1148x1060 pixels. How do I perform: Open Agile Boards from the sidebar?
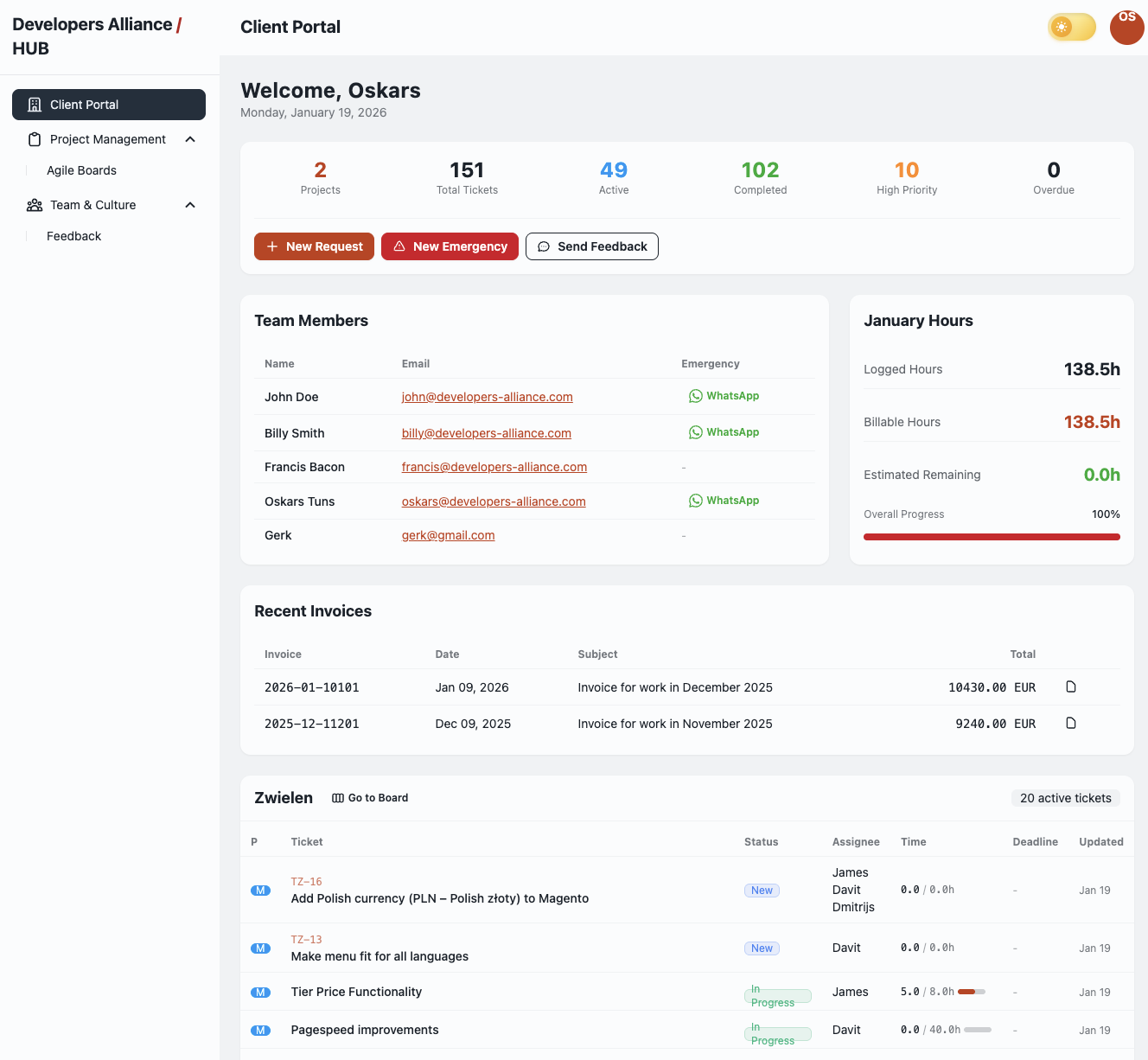[x=80, y=170]
